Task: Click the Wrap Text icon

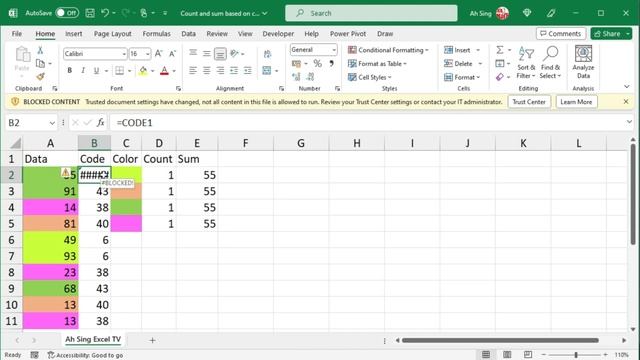Action: 267,53
